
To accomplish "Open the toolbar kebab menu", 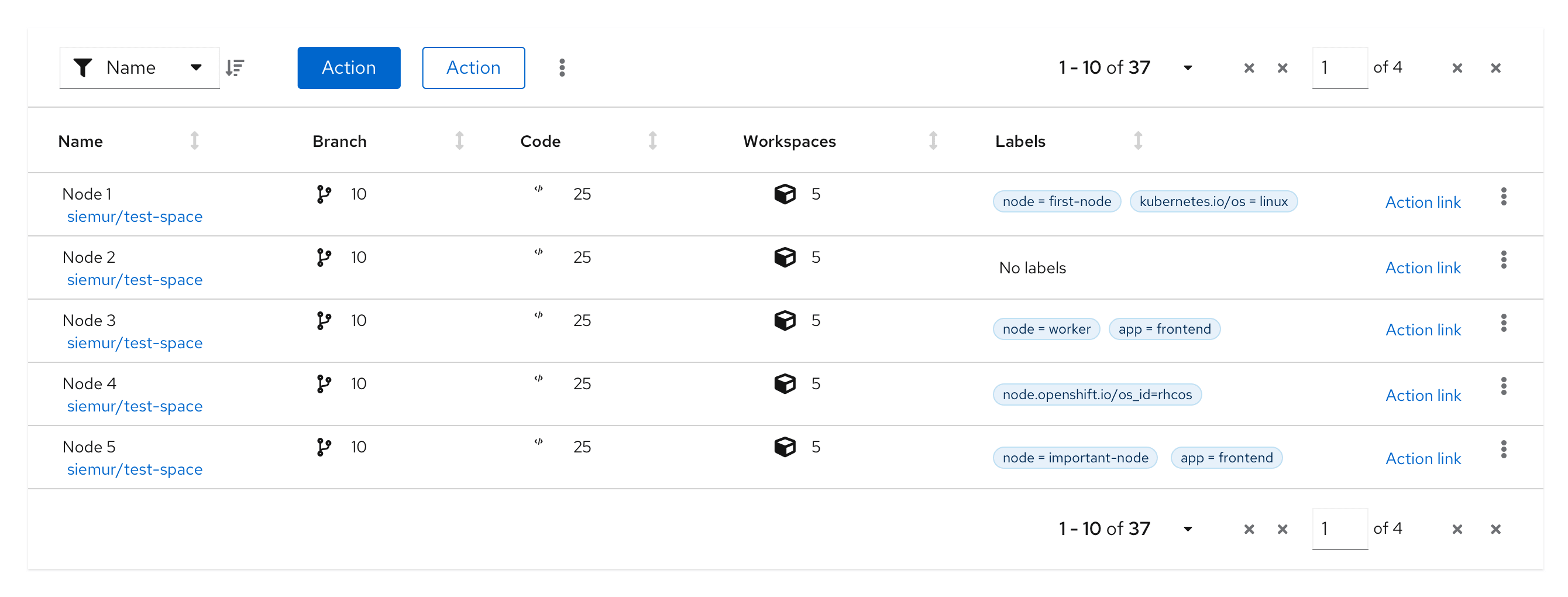I will (x=562, y=68).
